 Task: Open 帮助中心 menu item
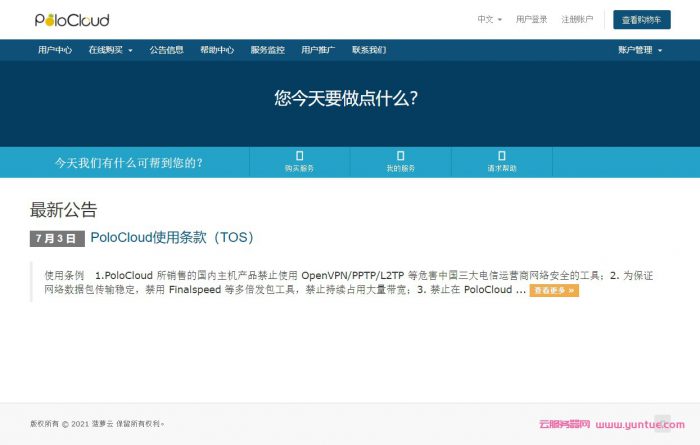click(x=217, y=49)
